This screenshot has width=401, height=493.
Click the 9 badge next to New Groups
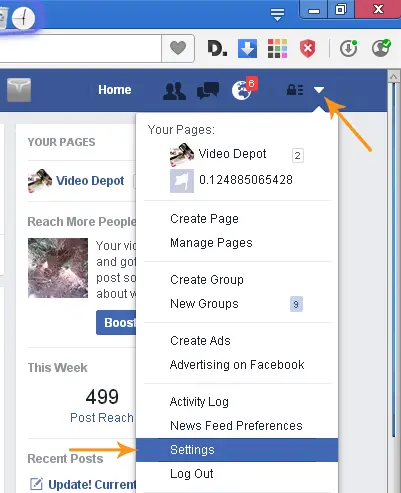(x=296, y=304)
